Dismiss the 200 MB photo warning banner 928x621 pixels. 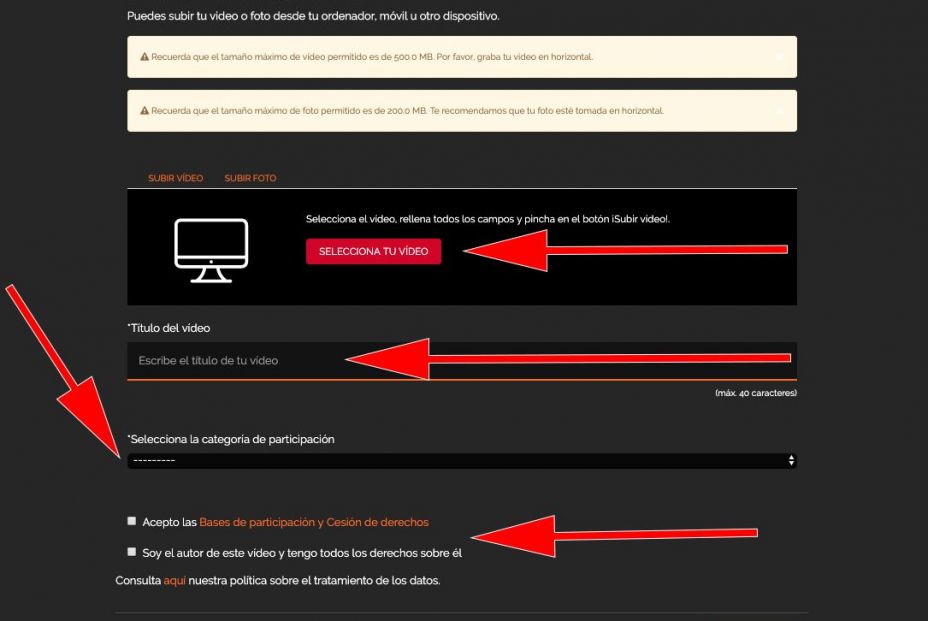click(779, 110)
